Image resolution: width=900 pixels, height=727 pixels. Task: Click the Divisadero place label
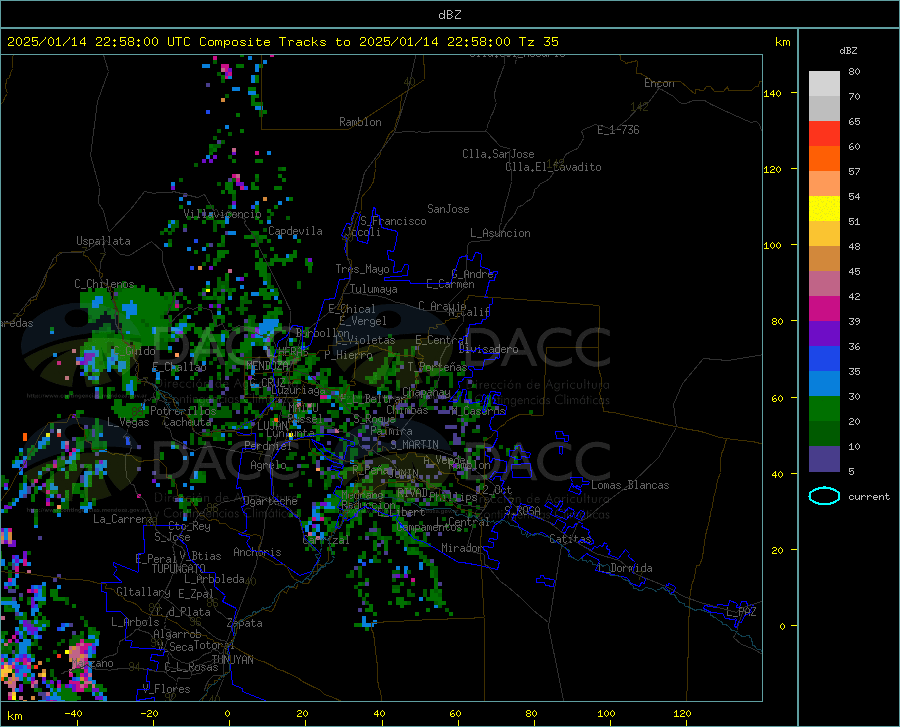coord(488,349)
